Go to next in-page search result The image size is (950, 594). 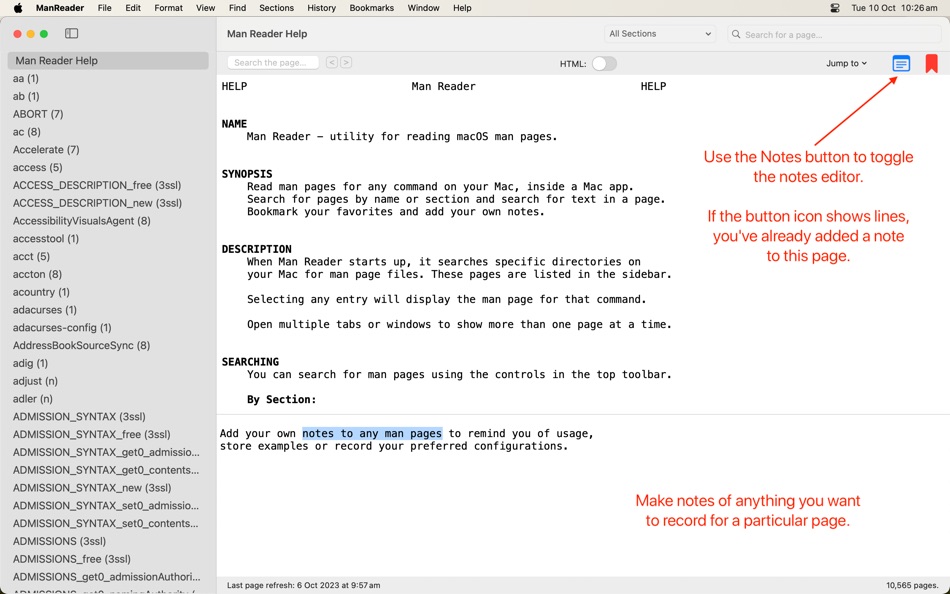(346, 62)
